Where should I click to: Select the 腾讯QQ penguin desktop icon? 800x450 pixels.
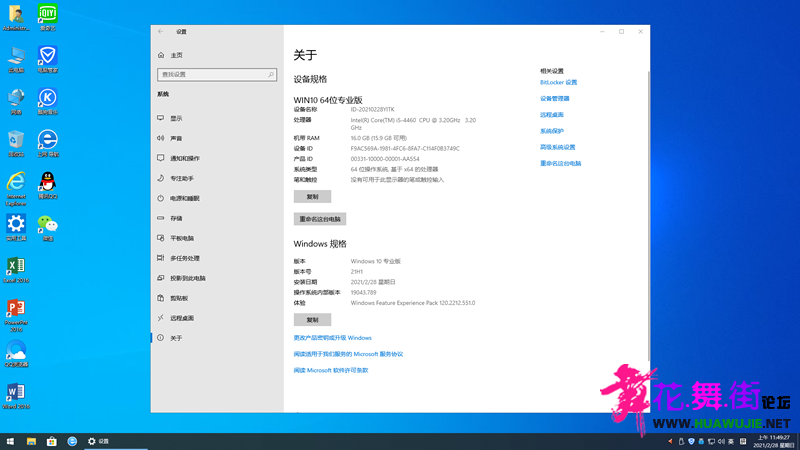point(47,186)
